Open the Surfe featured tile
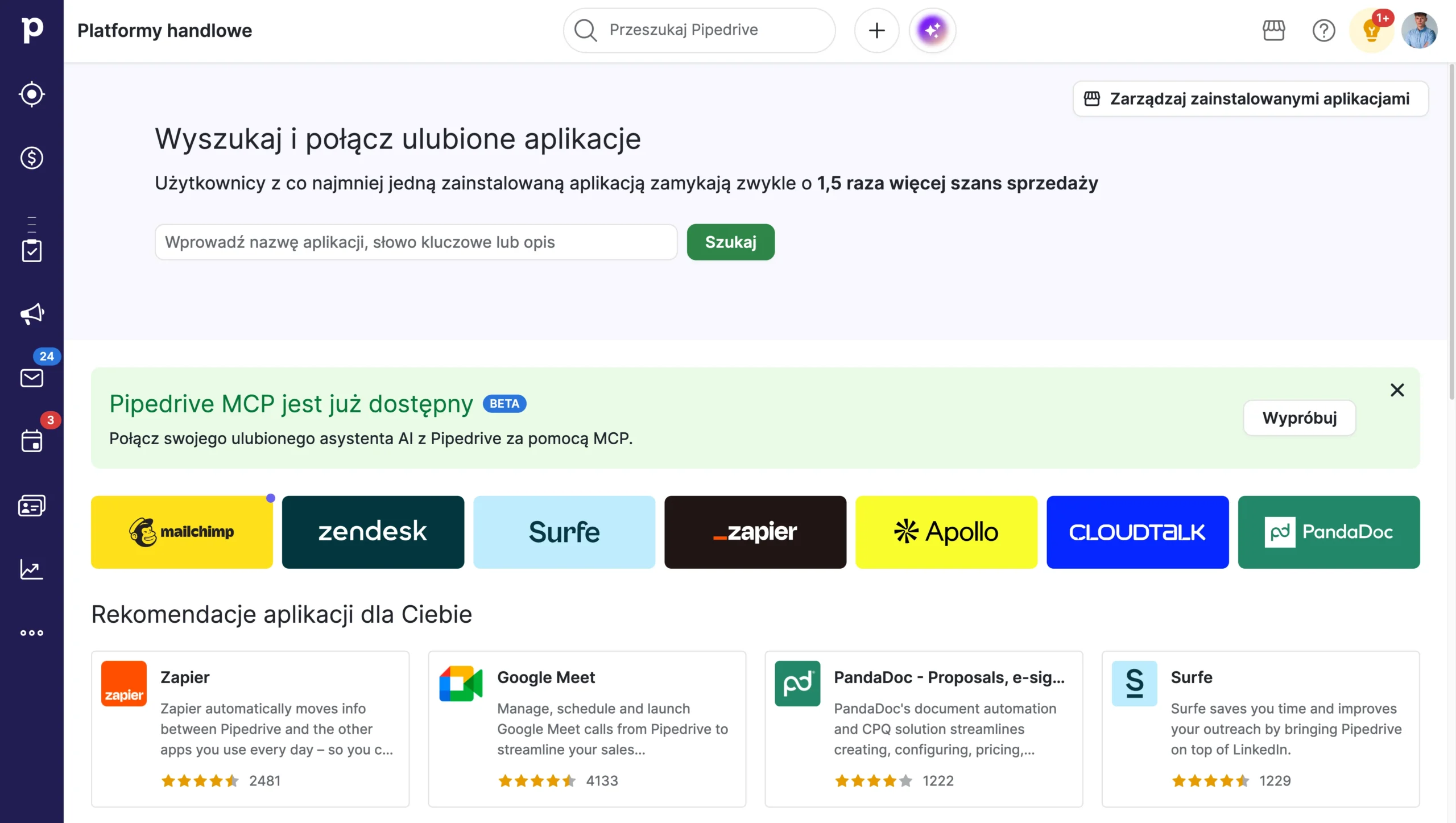This screenshot has height=823, width=1456. pyautogui.click(x=564, y=532)
